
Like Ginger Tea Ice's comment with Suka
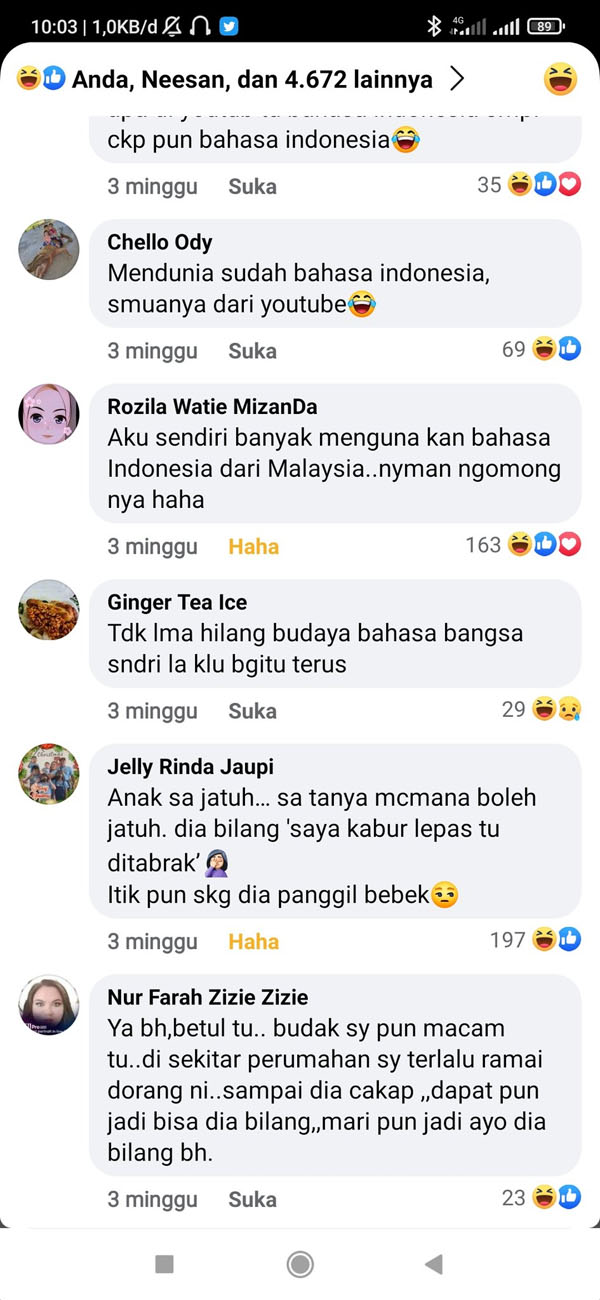click(x=252, y=711)
